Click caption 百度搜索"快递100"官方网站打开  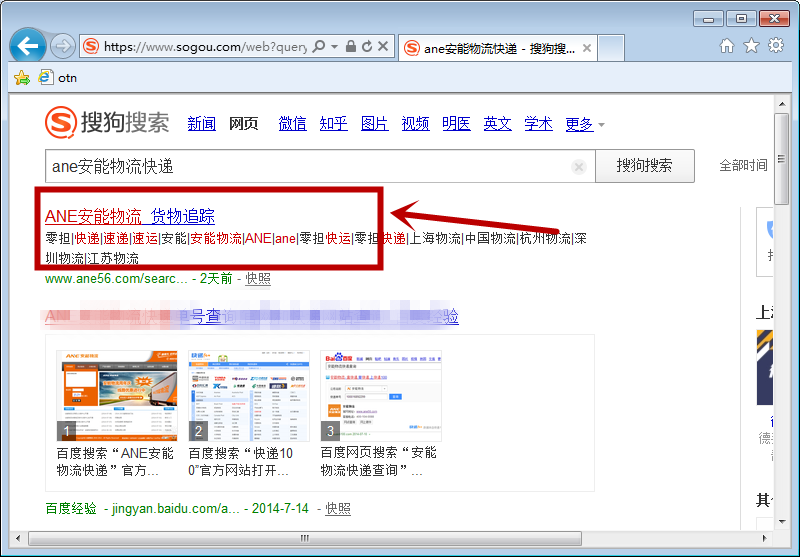(x=241, y=462)
